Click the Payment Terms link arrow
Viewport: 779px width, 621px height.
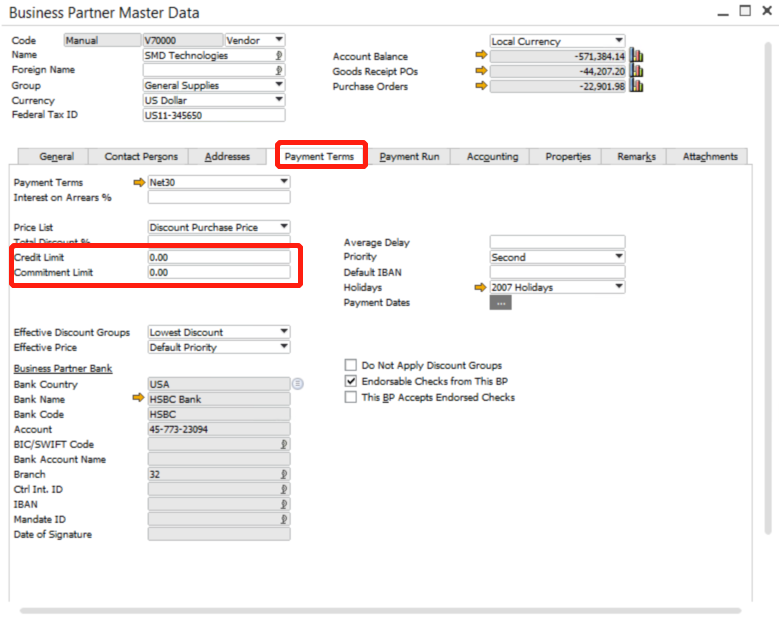click(x=139, y=182)
